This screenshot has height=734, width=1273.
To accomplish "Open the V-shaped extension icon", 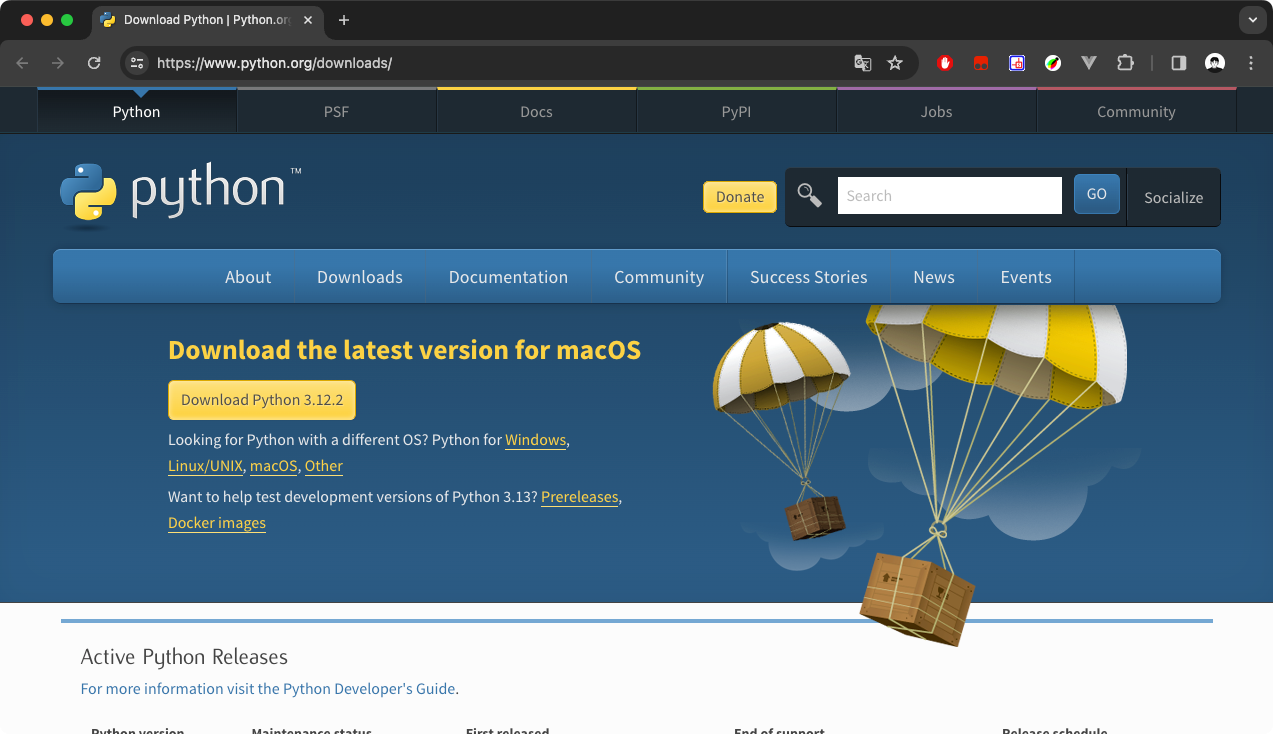I will (x=1089, y=63).
